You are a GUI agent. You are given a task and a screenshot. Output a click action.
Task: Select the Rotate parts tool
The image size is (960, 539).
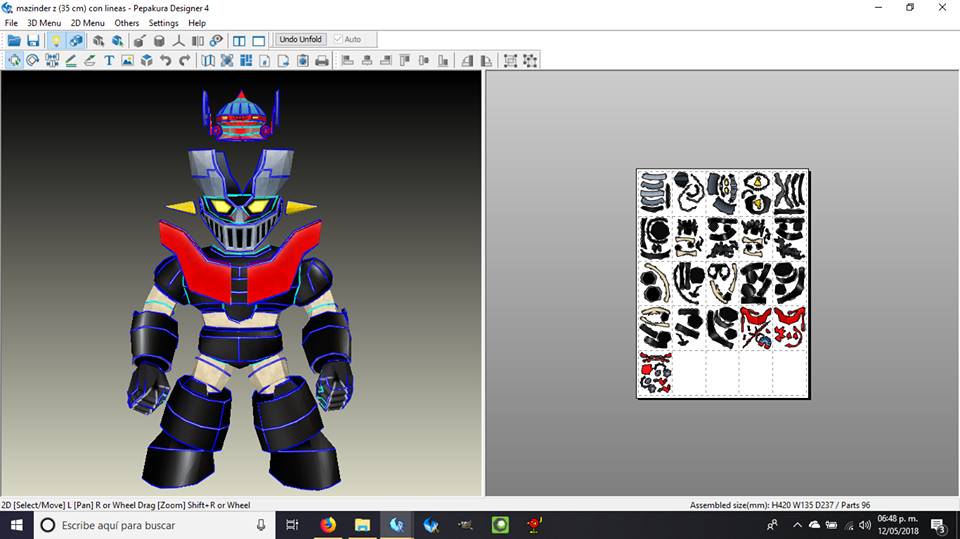click(x=33, y=60)
